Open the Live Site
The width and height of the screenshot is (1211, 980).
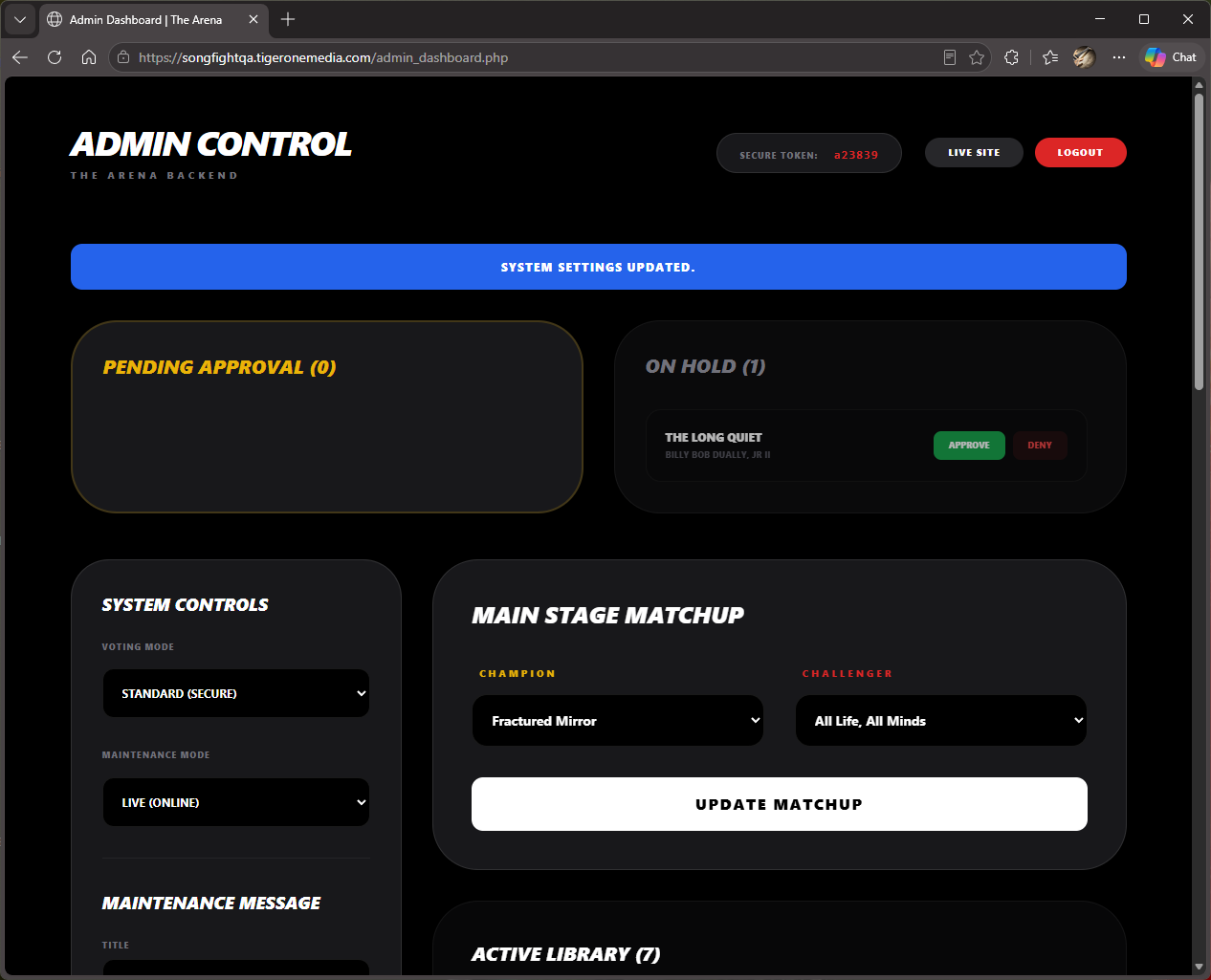(x=974, y=153)
